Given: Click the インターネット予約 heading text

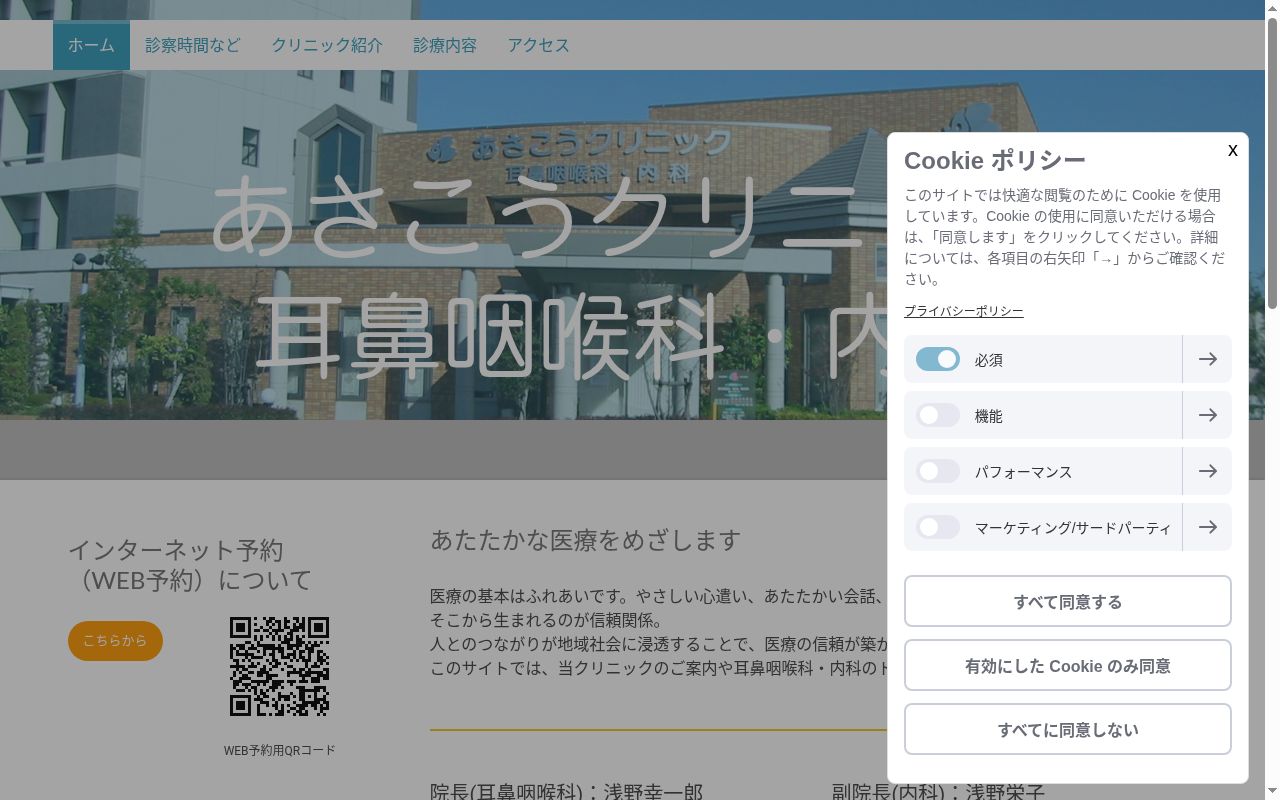Looking at the screenshot, I should 190,565.
